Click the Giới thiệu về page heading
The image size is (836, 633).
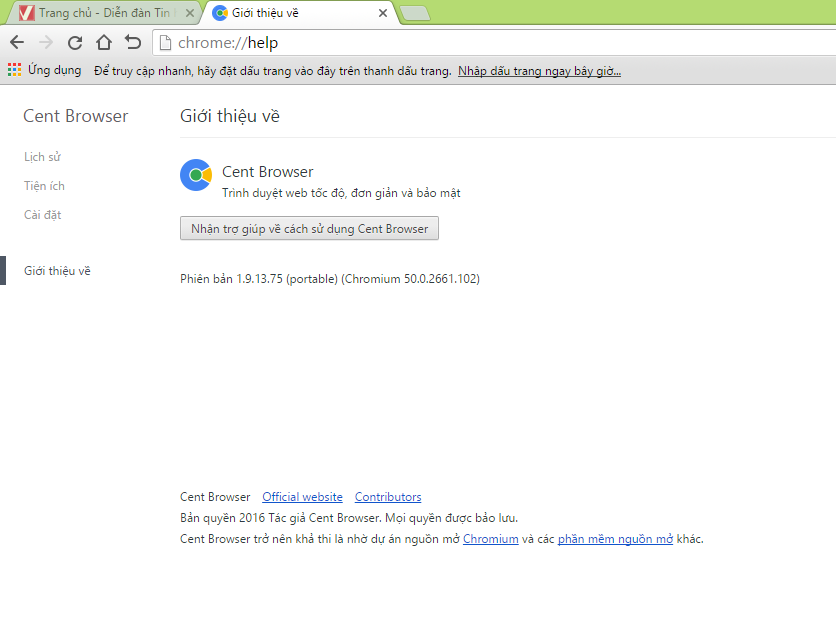[230, 116]
